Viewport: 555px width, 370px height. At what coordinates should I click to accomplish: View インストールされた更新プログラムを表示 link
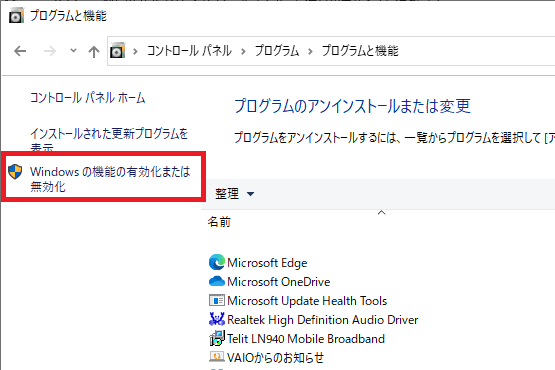(x=109, y=140)
